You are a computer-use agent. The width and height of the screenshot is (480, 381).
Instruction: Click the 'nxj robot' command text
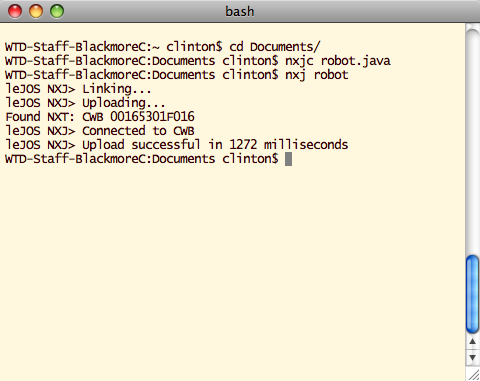pyautogui.click(x=317, y=75)
